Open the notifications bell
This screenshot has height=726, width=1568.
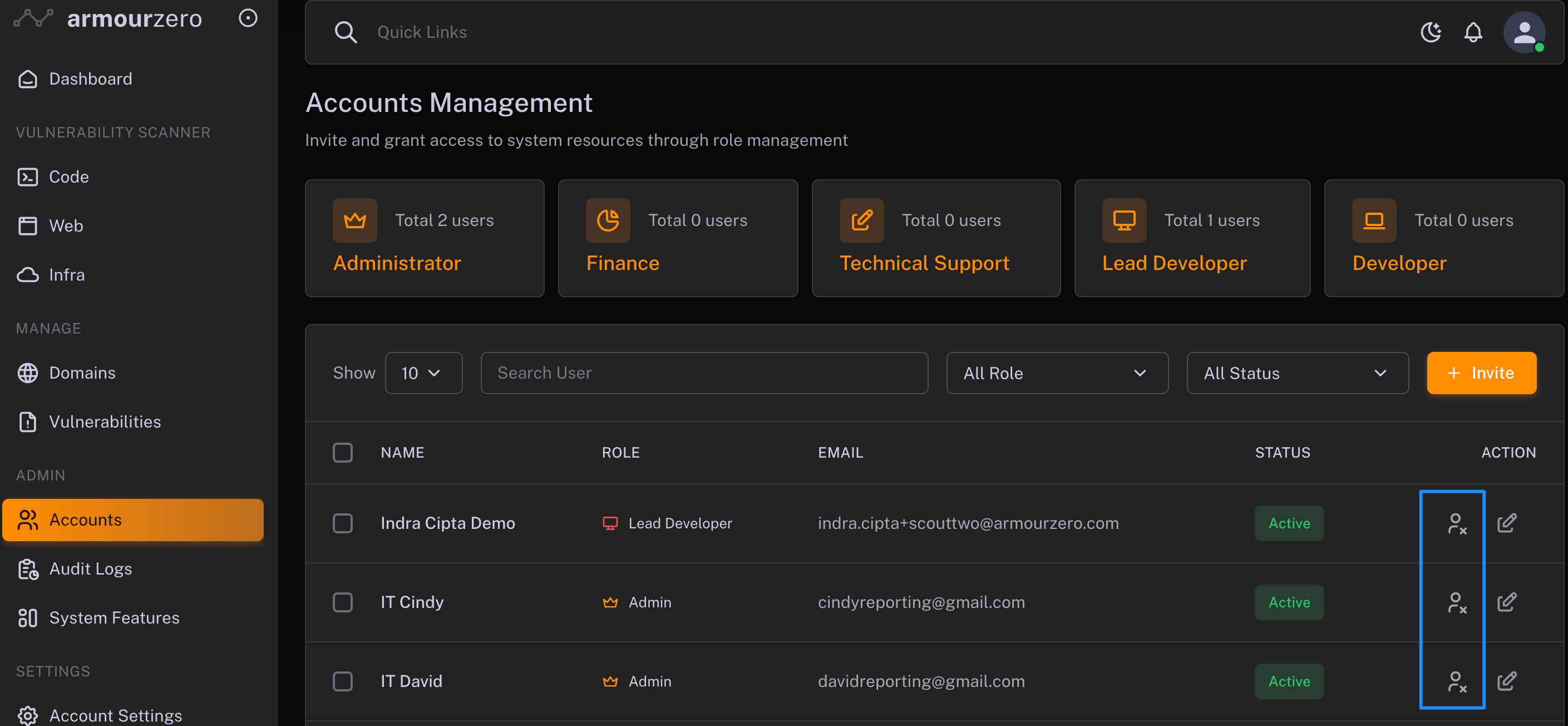[x=1472, y=32]
